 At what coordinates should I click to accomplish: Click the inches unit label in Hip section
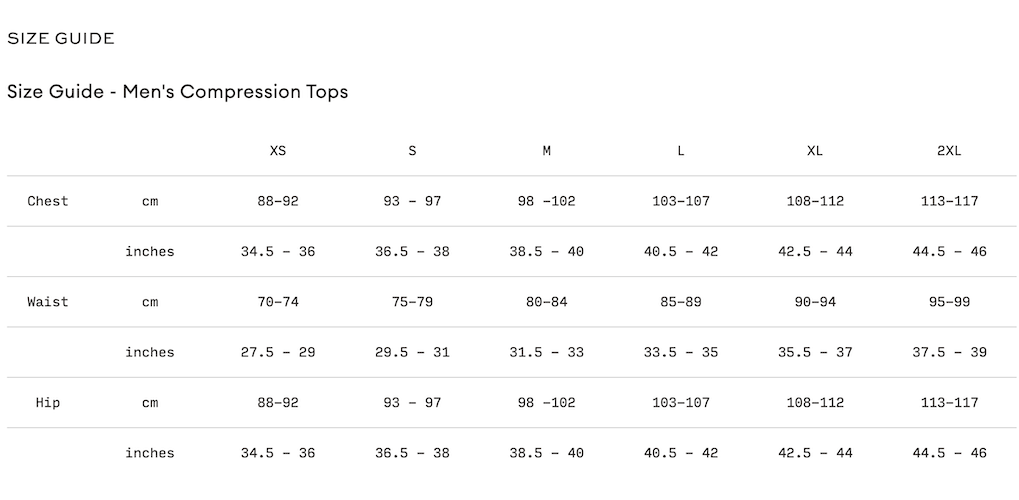pos(149,453)
